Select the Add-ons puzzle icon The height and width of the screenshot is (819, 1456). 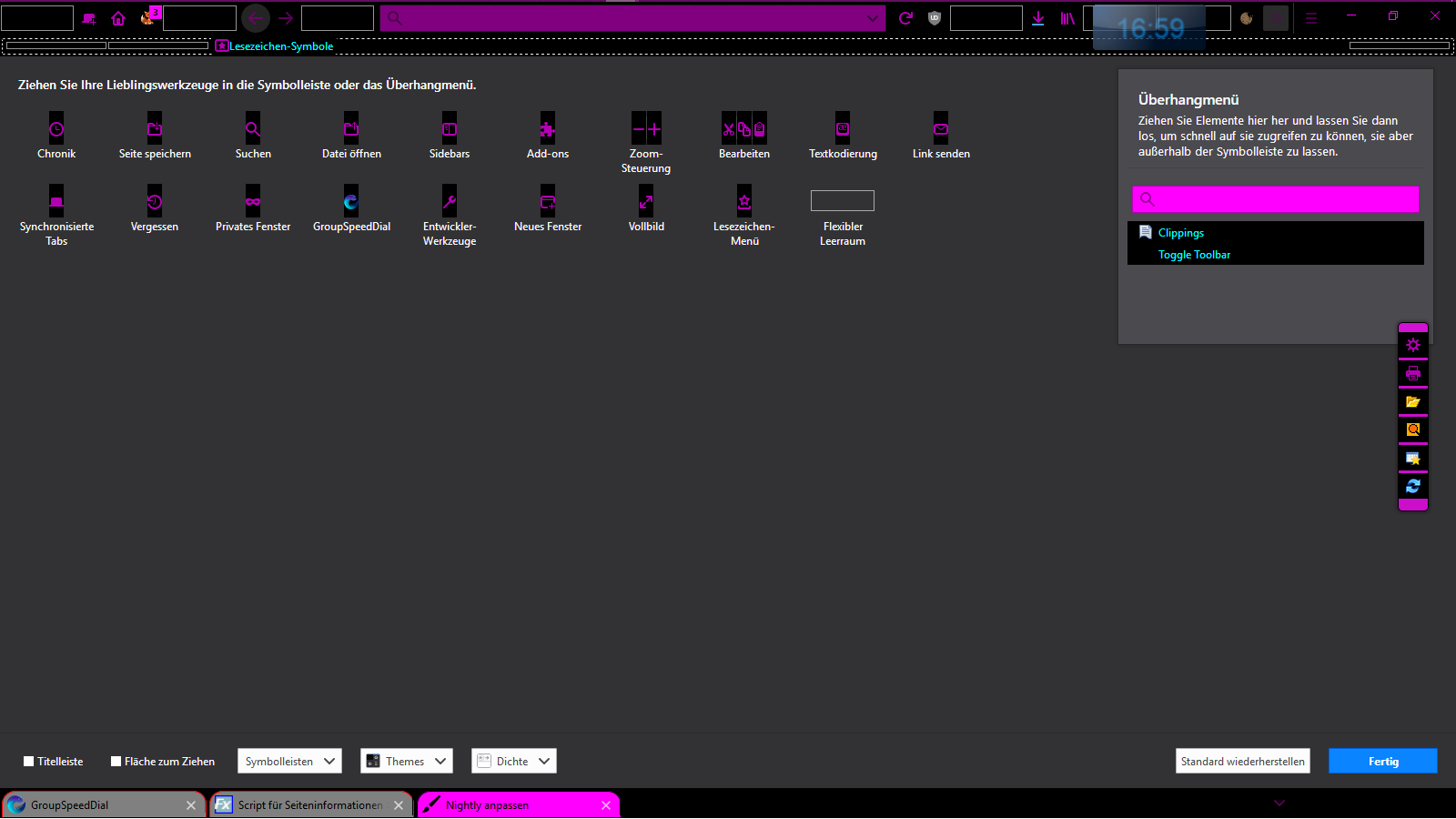(548, 129)
